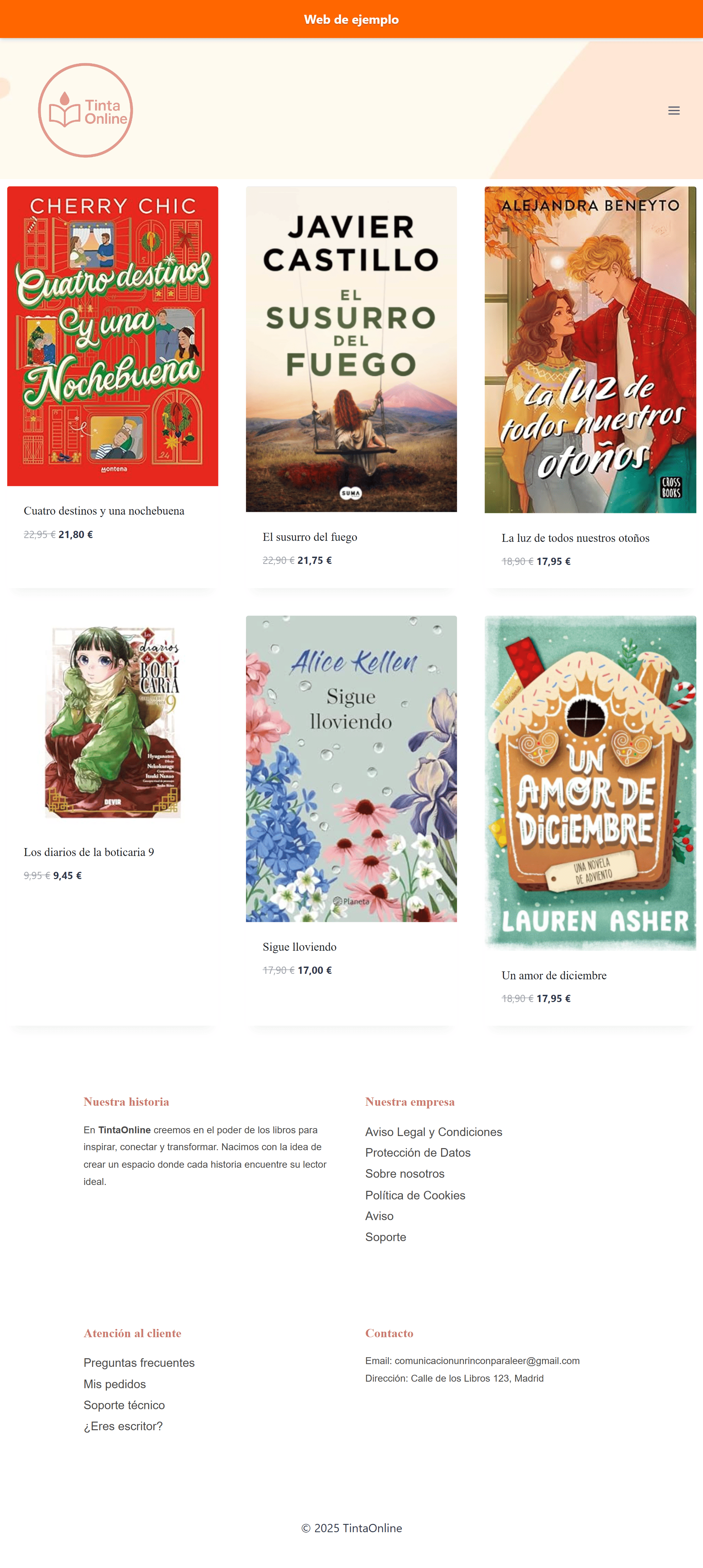The width and height of the screenshot is (703, 1568).
Task: Go to Protección de Datos page
Action: coord(417,1152)
